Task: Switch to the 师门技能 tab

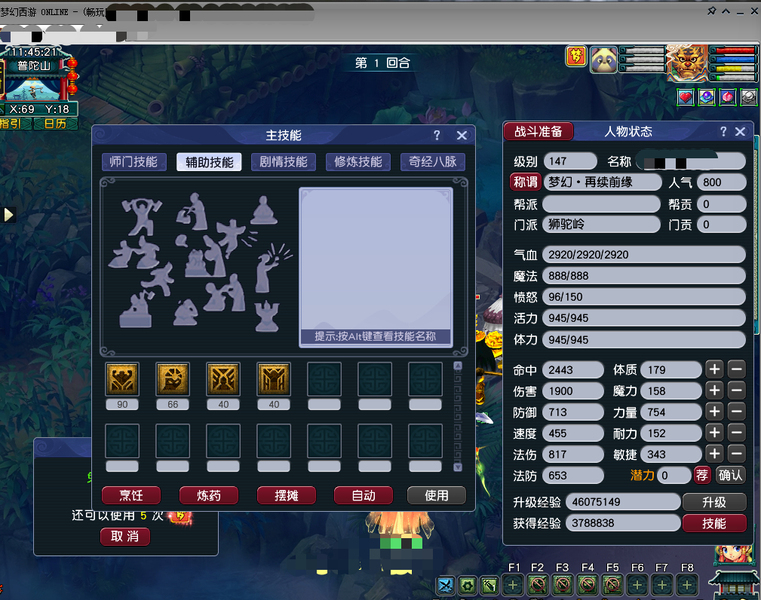Action: coord(133,162)
